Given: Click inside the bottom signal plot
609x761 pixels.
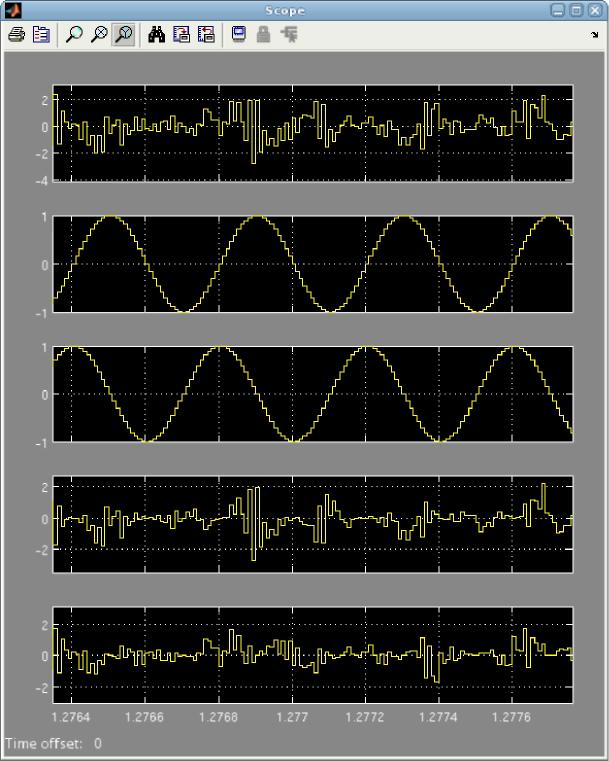Looking at the screenshot, I should (313, 655).
